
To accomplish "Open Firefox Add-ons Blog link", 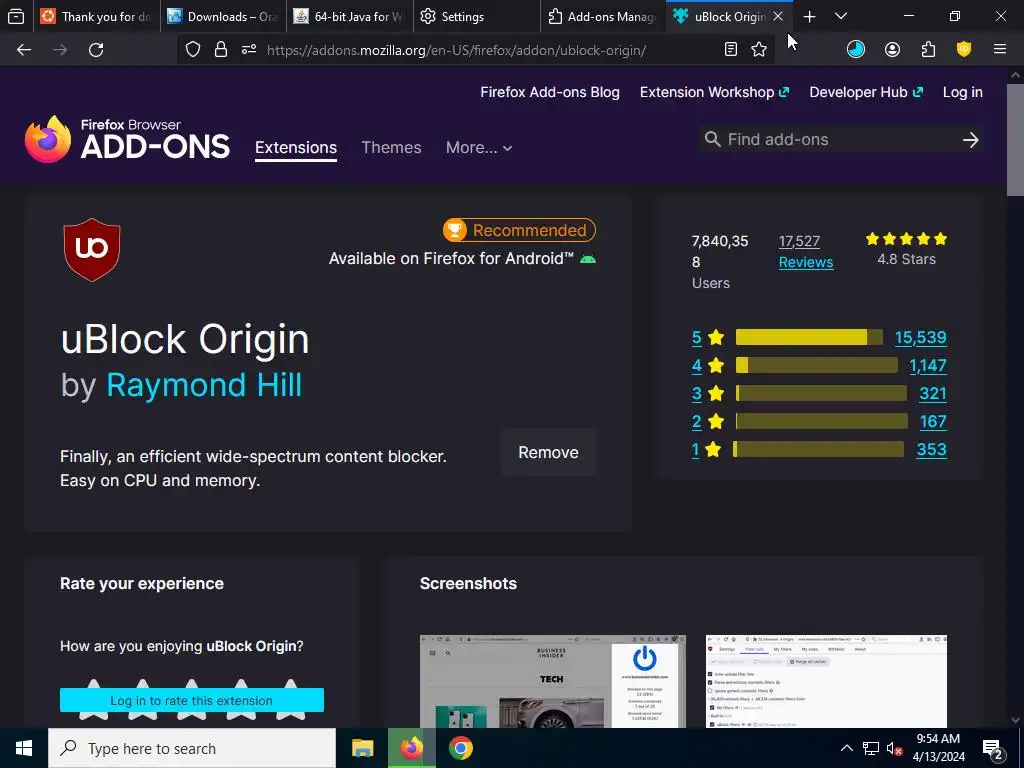I will coord(550,92).
